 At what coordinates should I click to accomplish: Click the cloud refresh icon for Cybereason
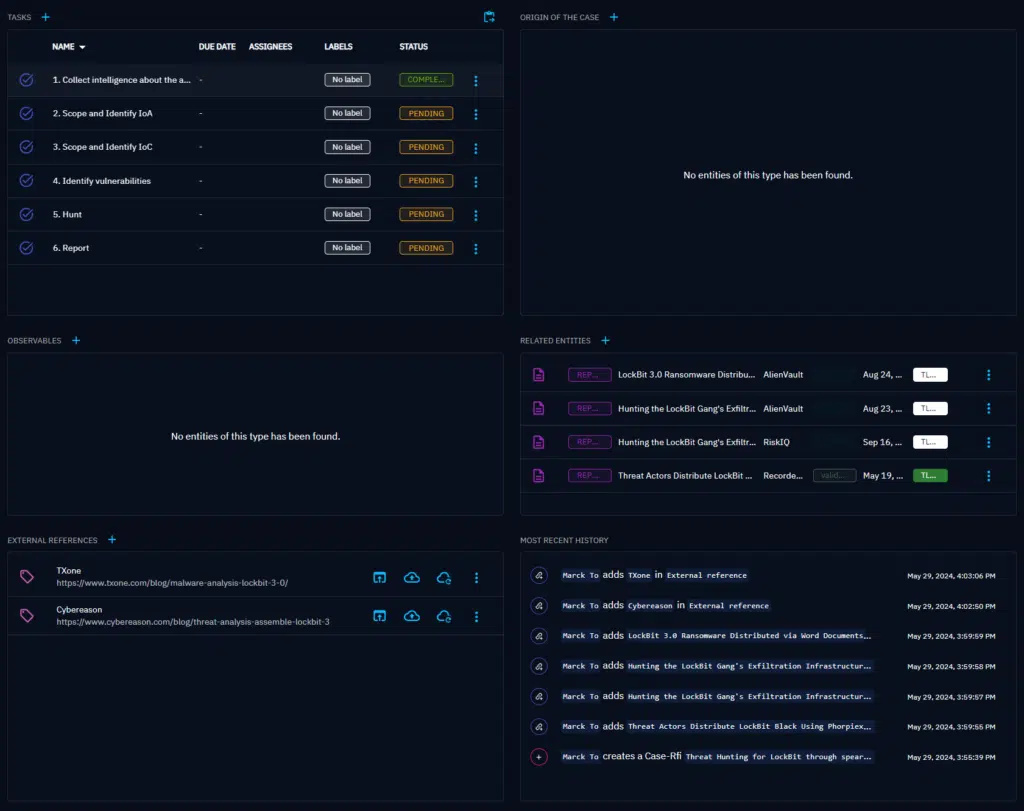[444, 616]
